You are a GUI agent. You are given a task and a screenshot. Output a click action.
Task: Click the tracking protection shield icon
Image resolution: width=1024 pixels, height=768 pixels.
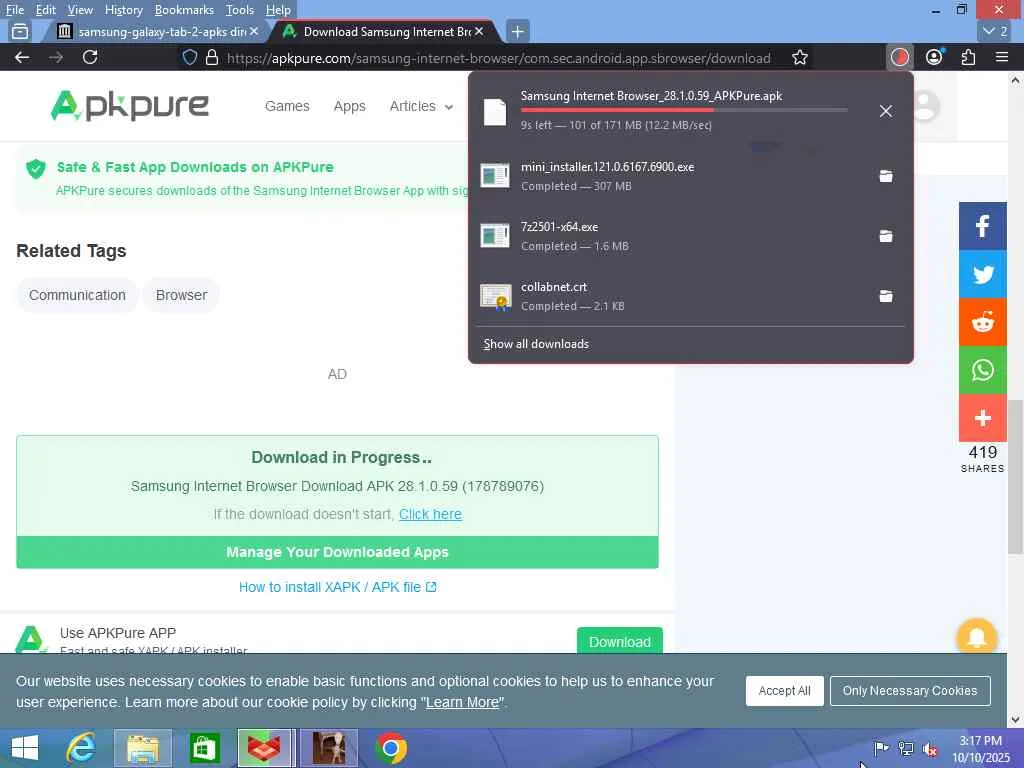(189, 57)
